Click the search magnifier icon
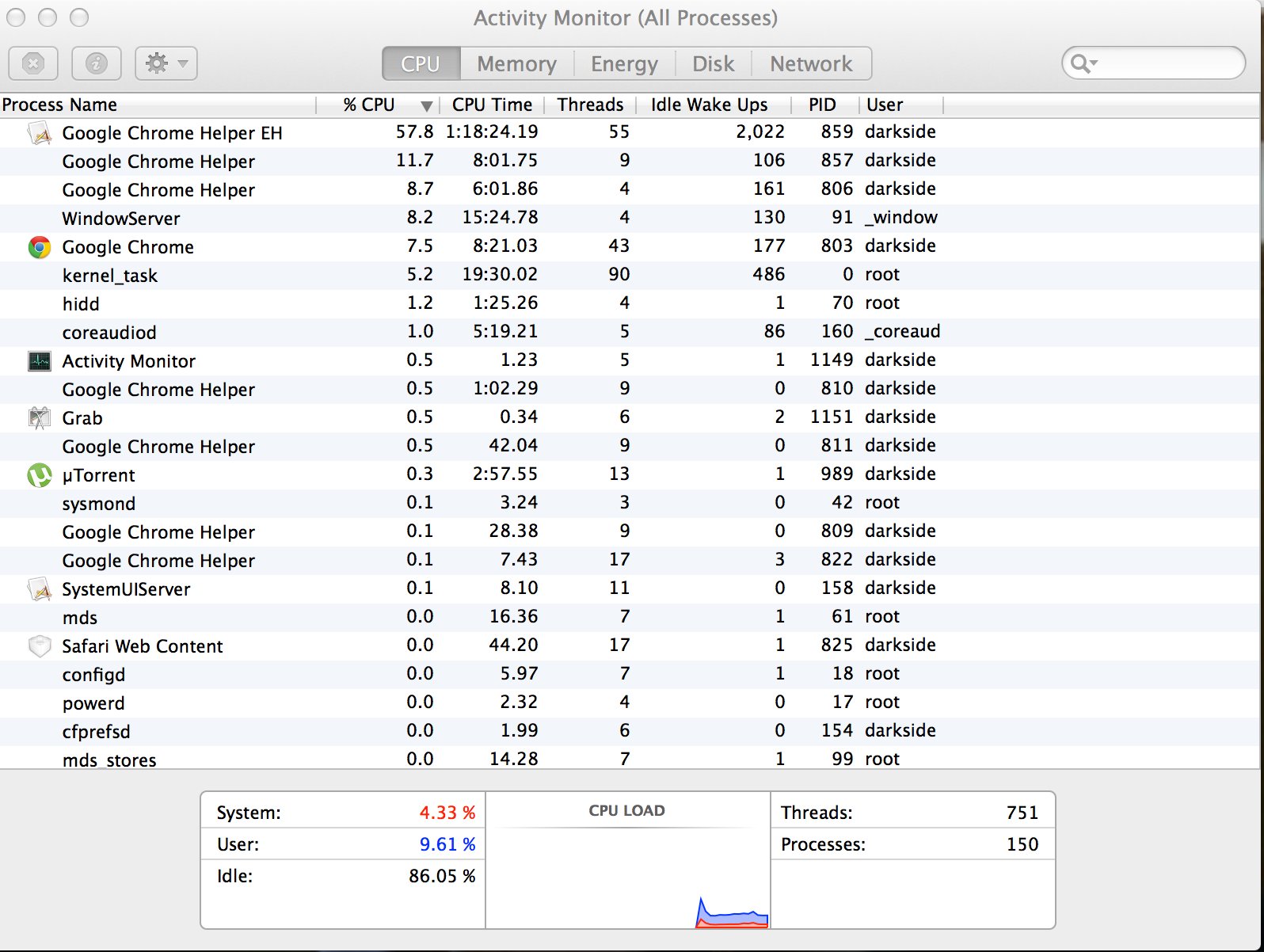1264x952 pixels. click(1082, 63)
